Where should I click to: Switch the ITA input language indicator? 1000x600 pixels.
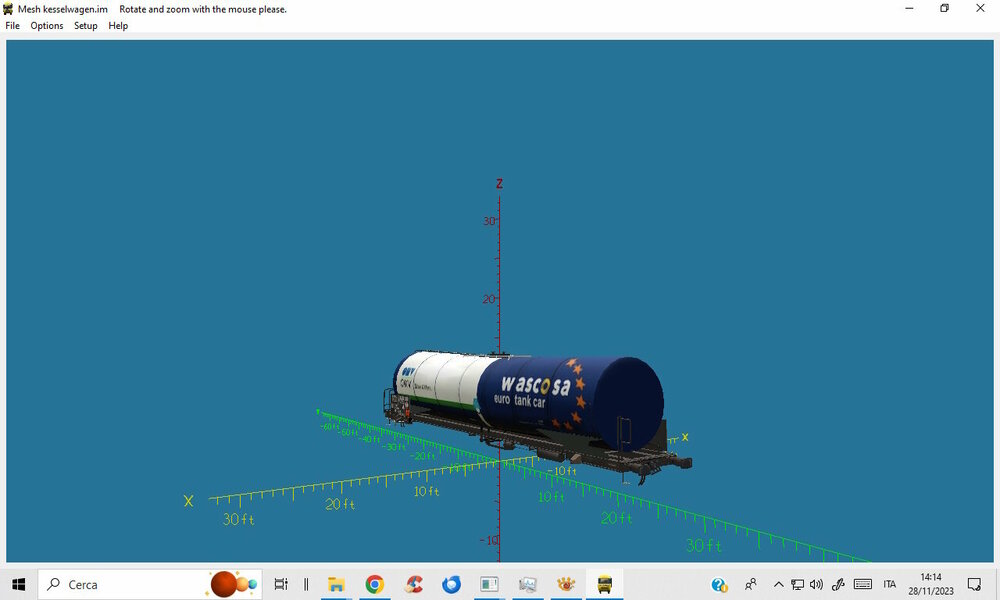point(890,584)
